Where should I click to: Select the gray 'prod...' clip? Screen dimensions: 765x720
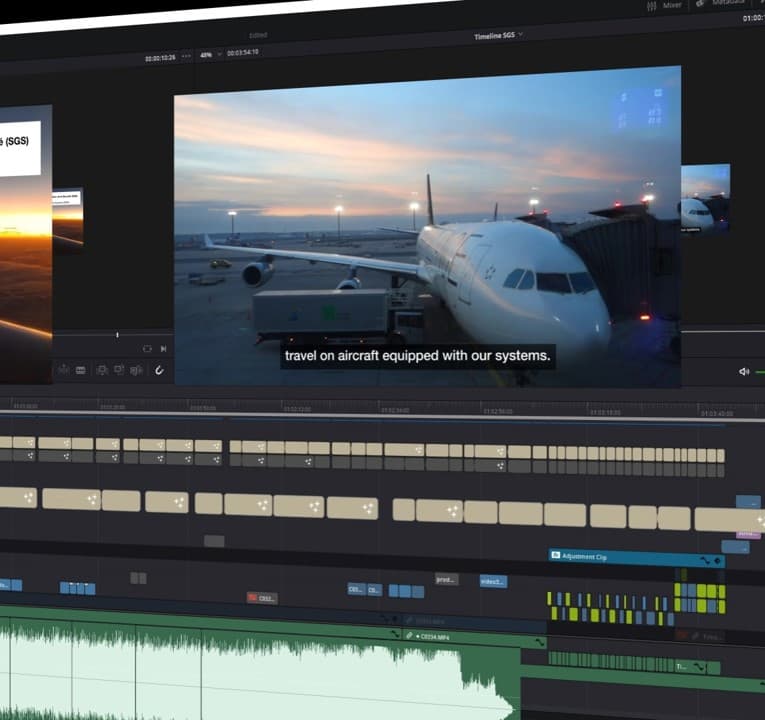[x=446, y=580]
